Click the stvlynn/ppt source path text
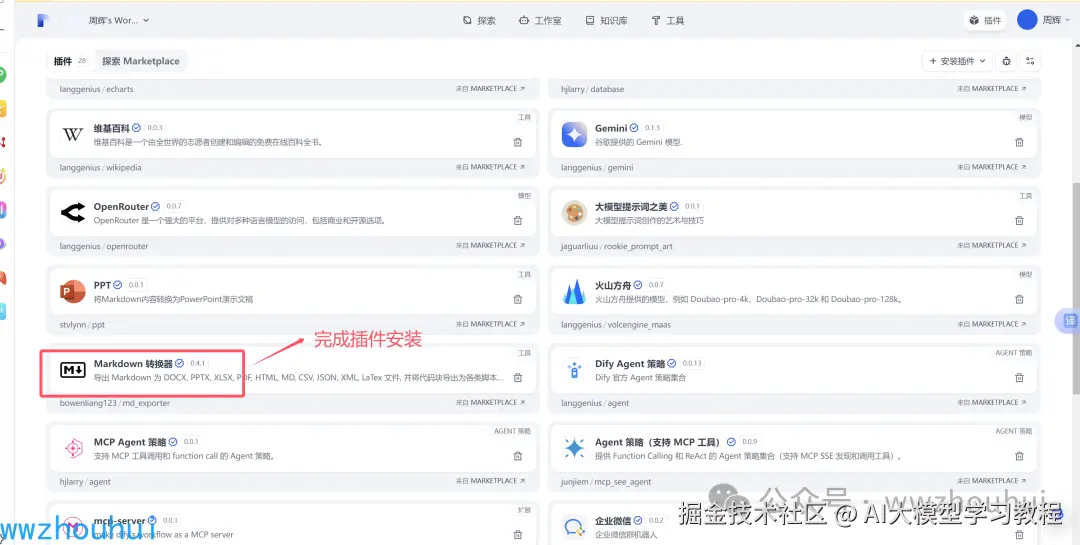The height and width of the screenshot is (545, 1080). (82, 325)
